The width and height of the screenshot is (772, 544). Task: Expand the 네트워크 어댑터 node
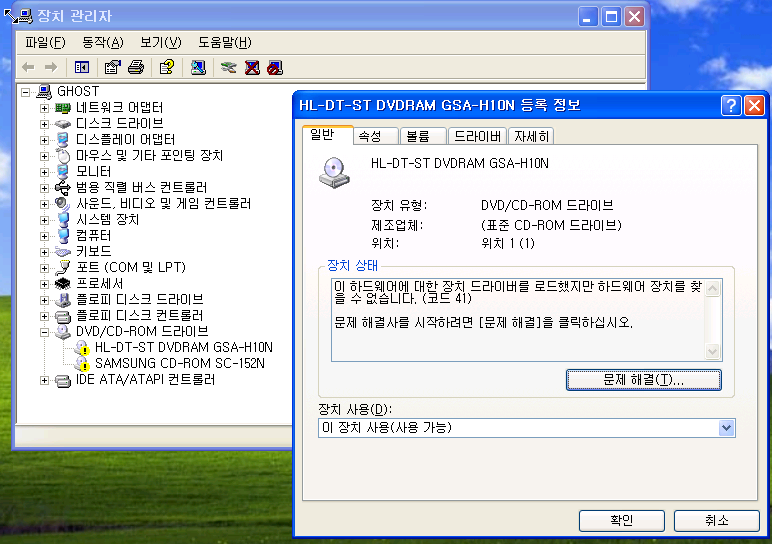44,108
